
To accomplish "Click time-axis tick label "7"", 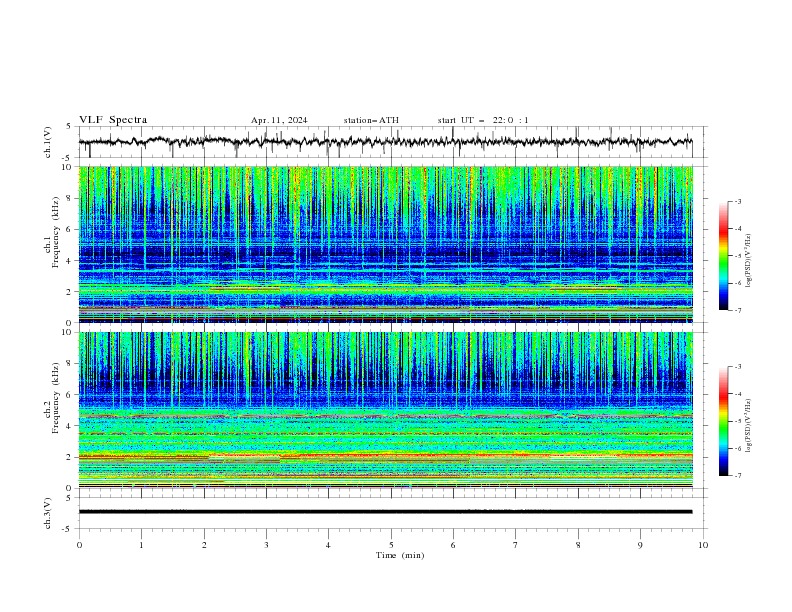I will (516, 545).
